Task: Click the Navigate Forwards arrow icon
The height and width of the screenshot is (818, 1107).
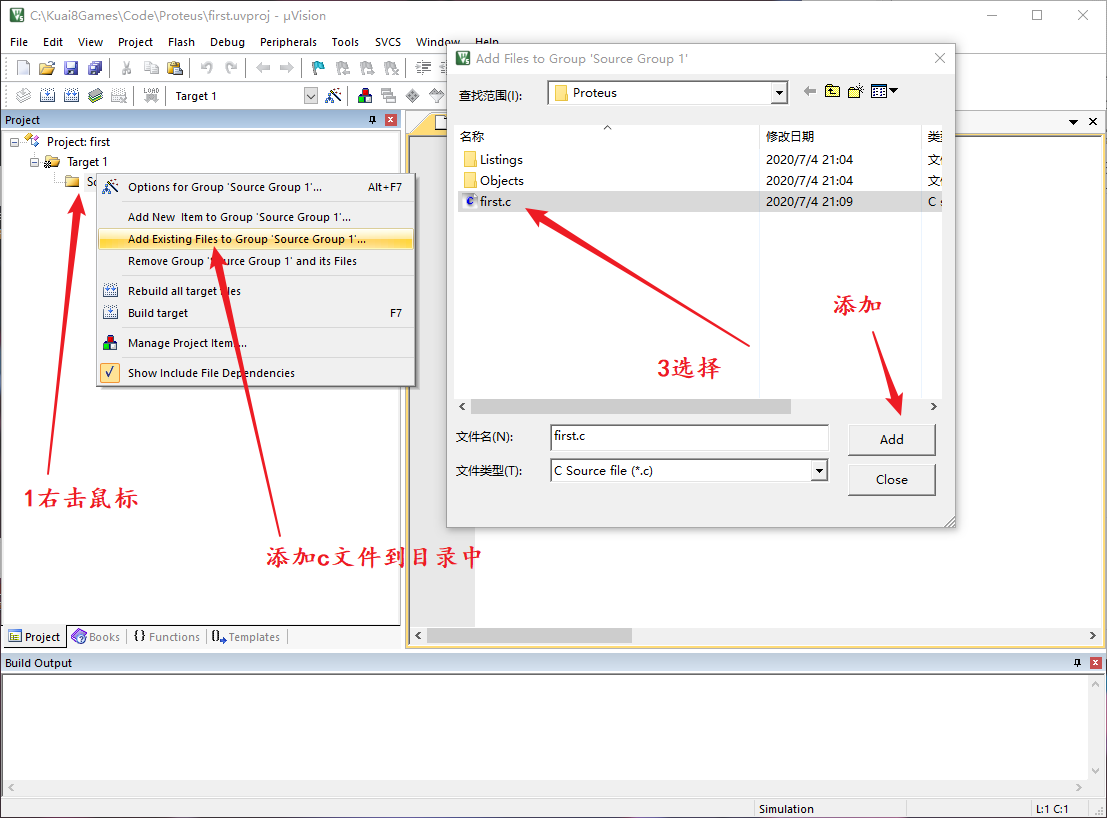Action: coord(286,68)
